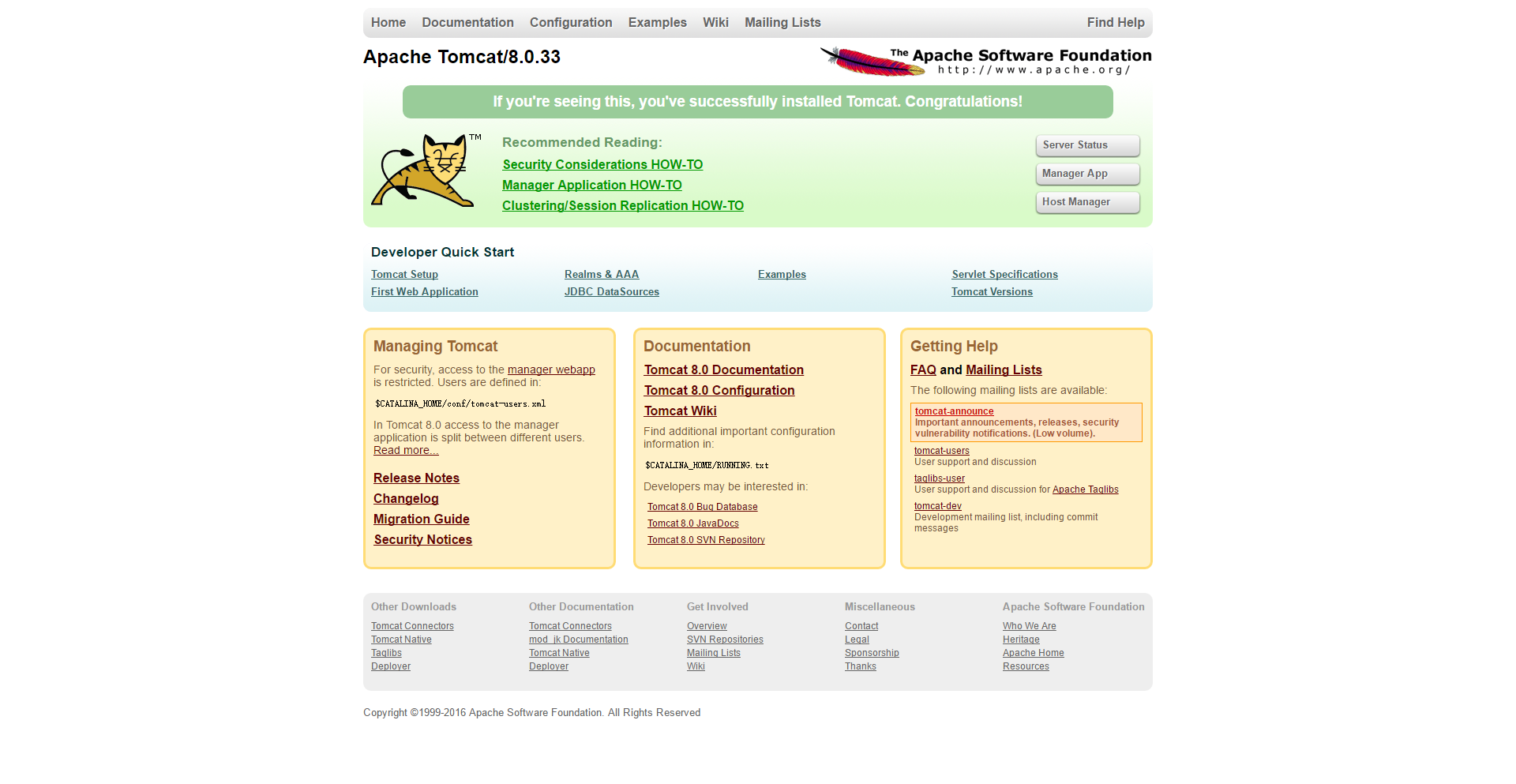Open Wiki from the top navigation bar

[715, 23]
